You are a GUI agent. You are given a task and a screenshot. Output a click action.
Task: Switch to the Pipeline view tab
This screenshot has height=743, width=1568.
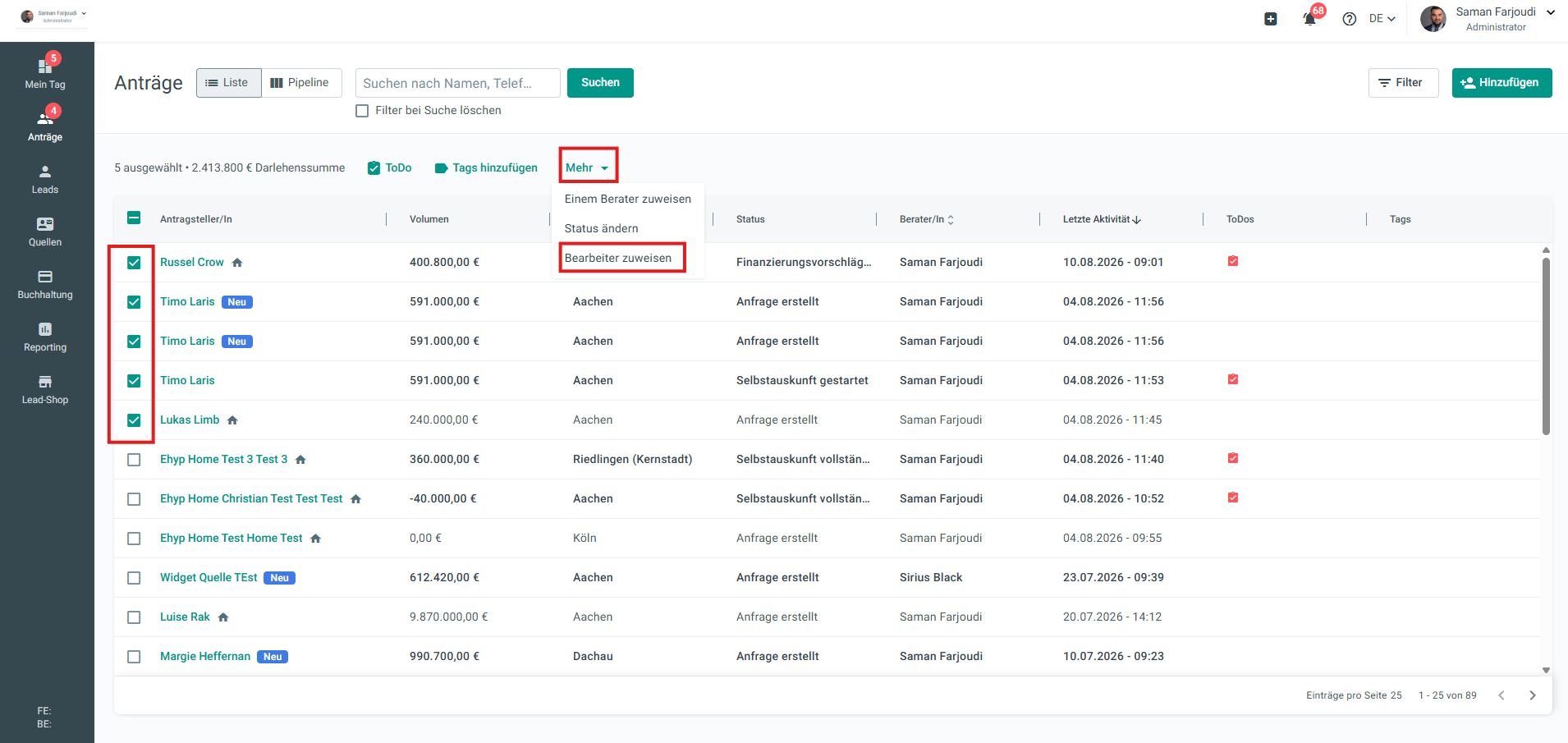[300, 83]
